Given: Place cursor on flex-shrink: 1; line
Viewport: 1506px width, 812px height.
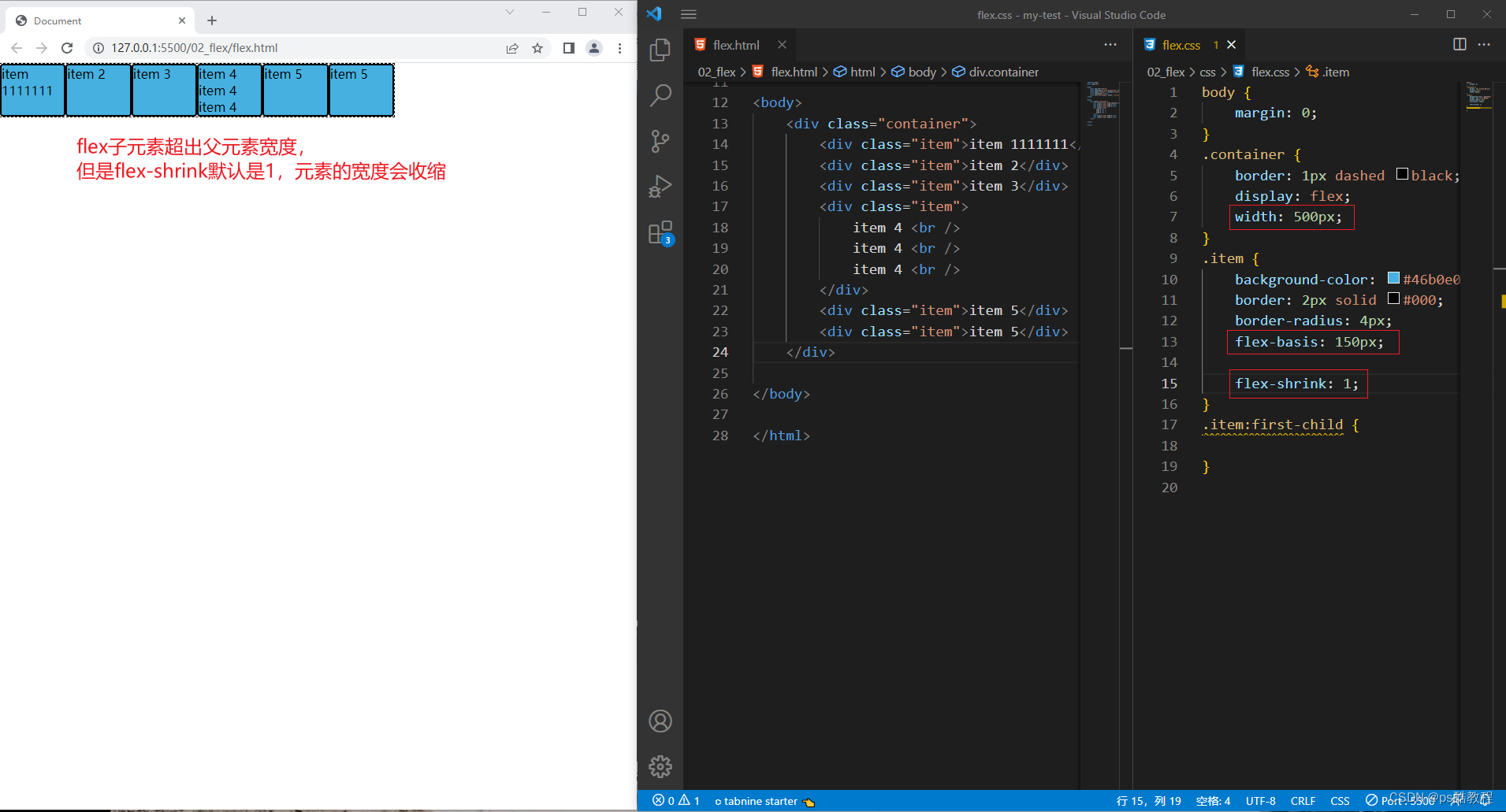Looking at the screenshot, I should pyautogui.click(x=1296, y=384).
